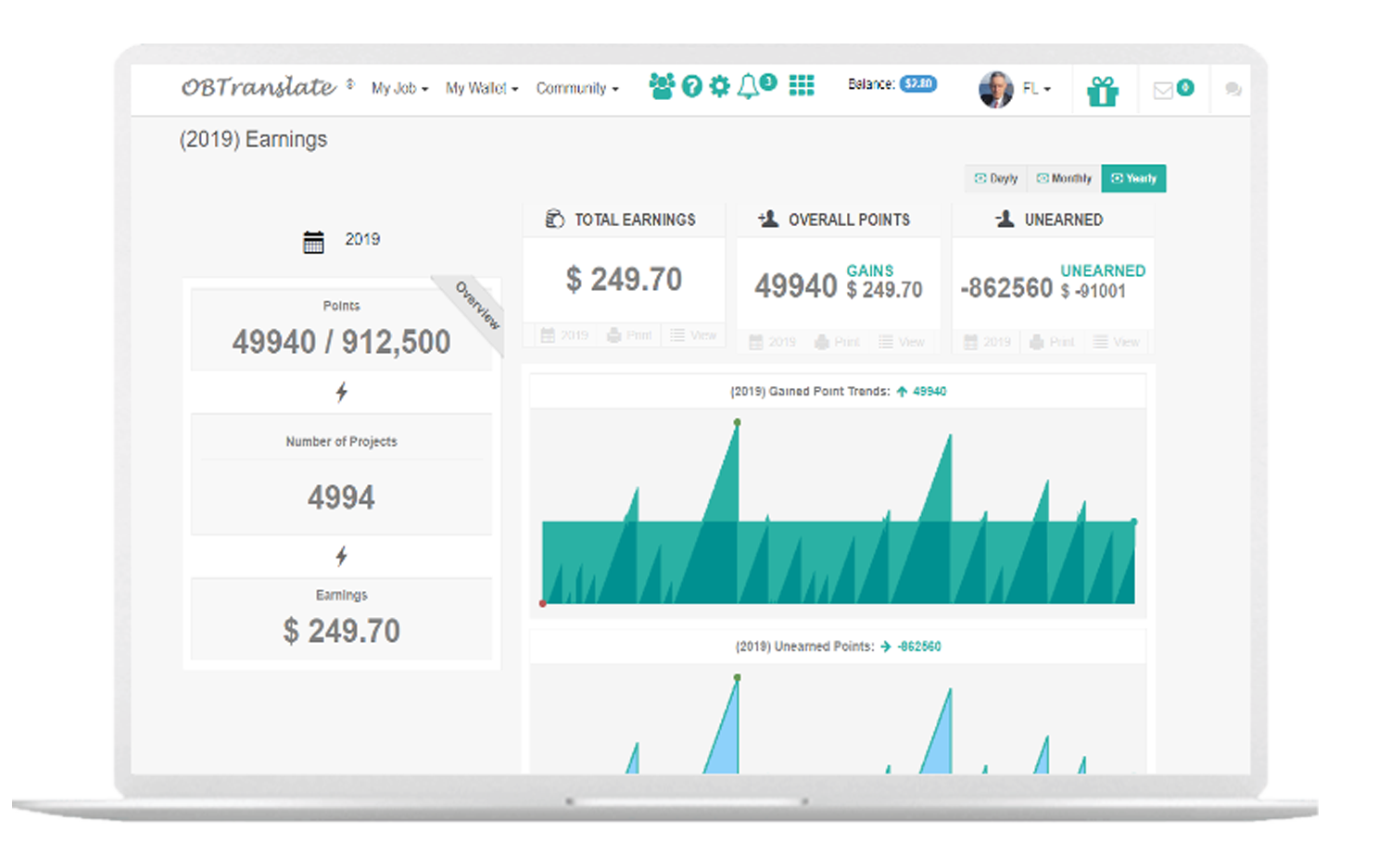Click Print under Total Earnings card
Viewport: 1390px width, 868px height.
pos(629,335)
